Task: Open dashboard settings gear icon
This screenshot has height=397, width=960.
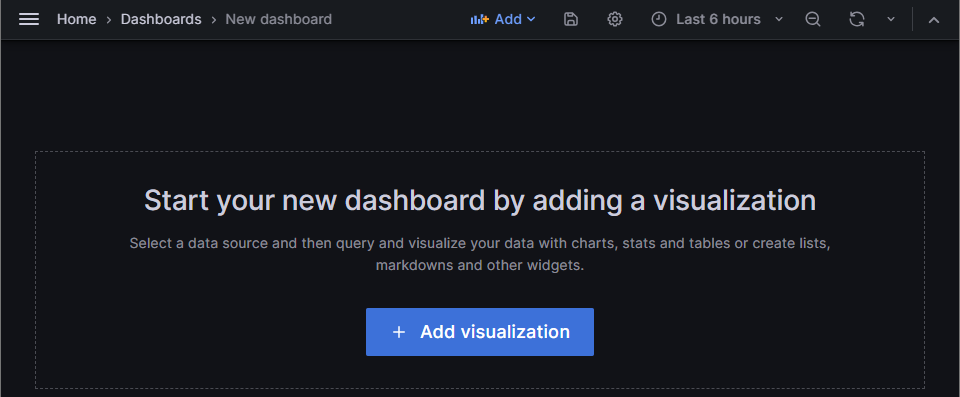Action: coord(615,20)
